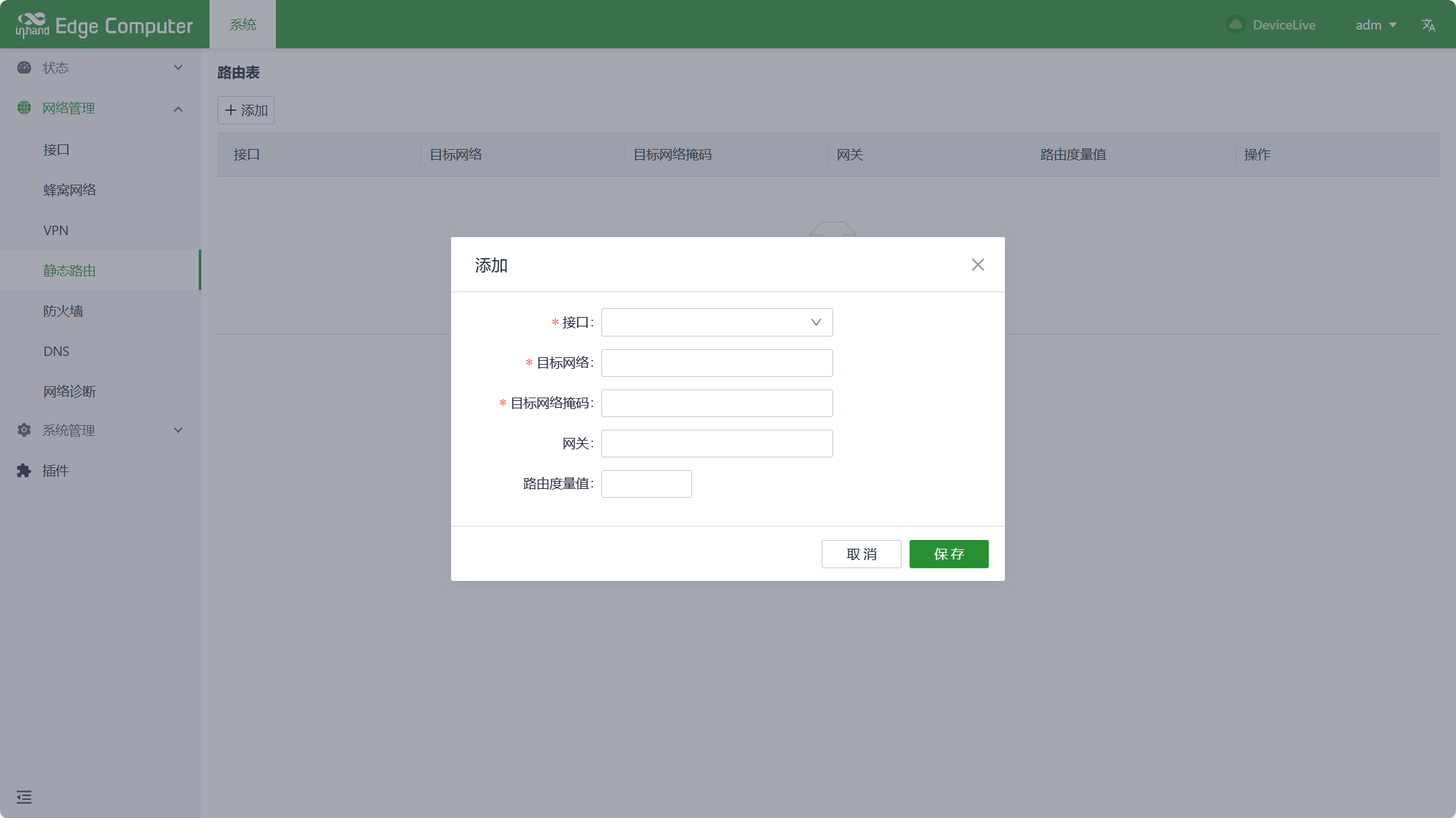Screen dimensions: 1456x818
Task: Focus the 目标网络 input field
Action: click(717, 363)
